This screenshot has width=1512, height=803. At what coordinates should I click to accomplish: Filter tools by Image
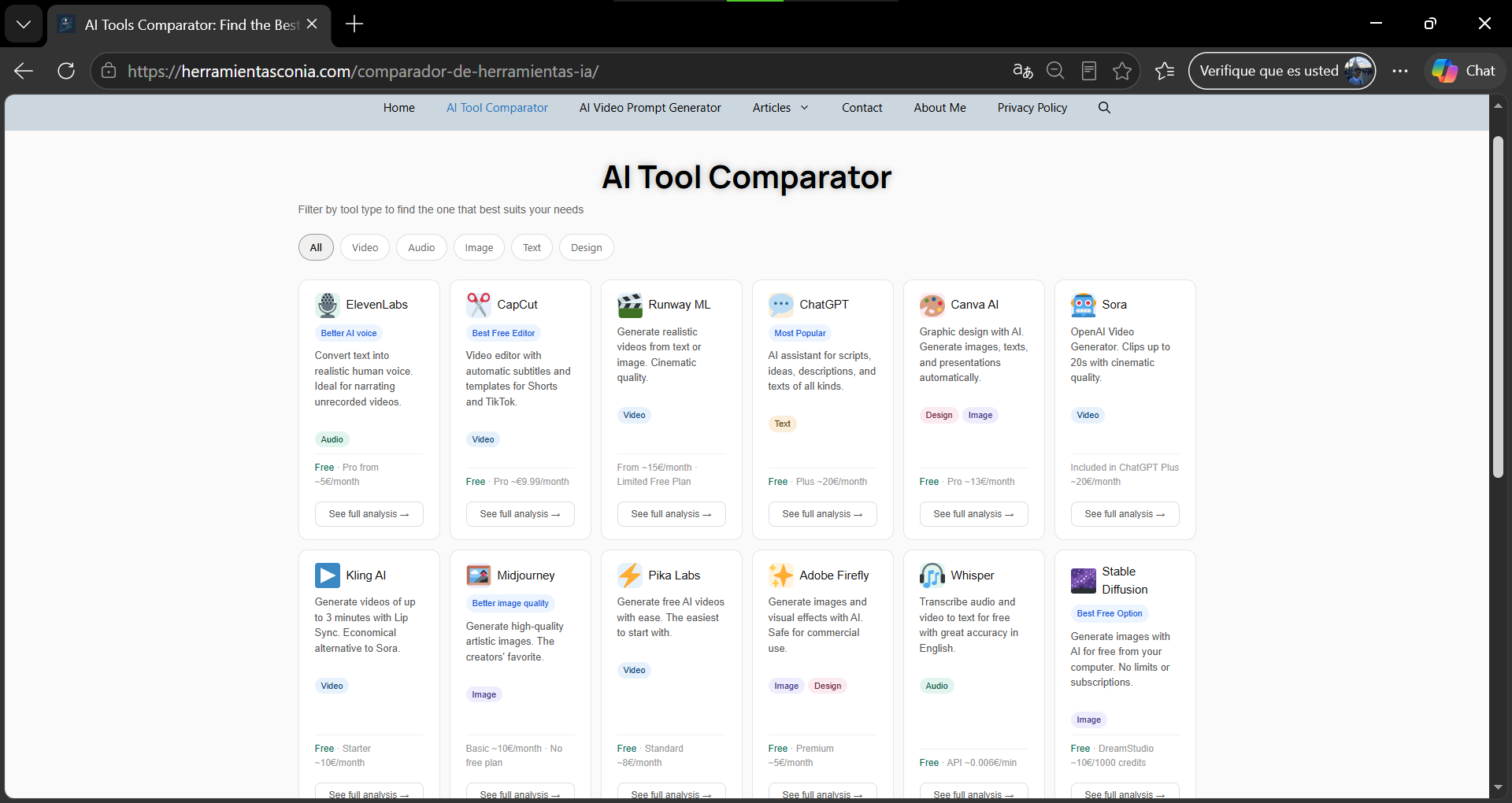point(479,247)
